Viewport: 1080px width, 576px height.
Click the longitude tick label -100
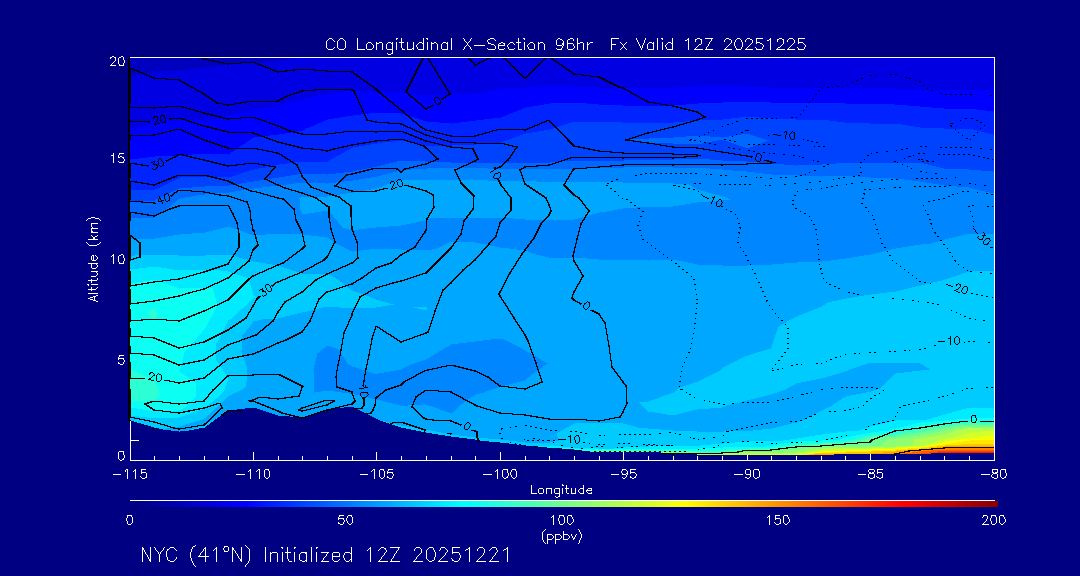(499, 475)
